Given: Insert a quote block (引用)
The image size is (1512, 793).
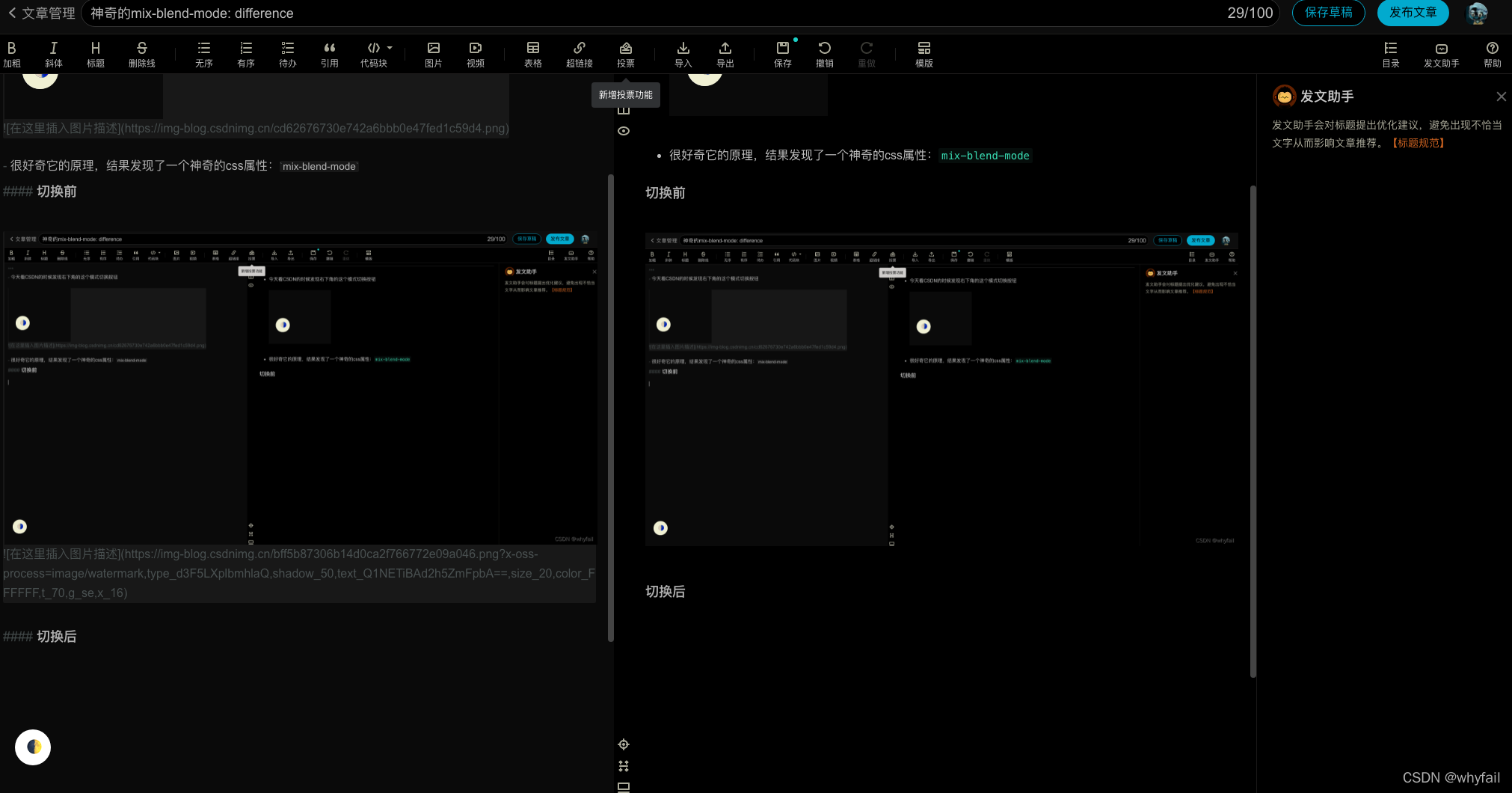Looking at the screenshot, I should tap(330, 54).
